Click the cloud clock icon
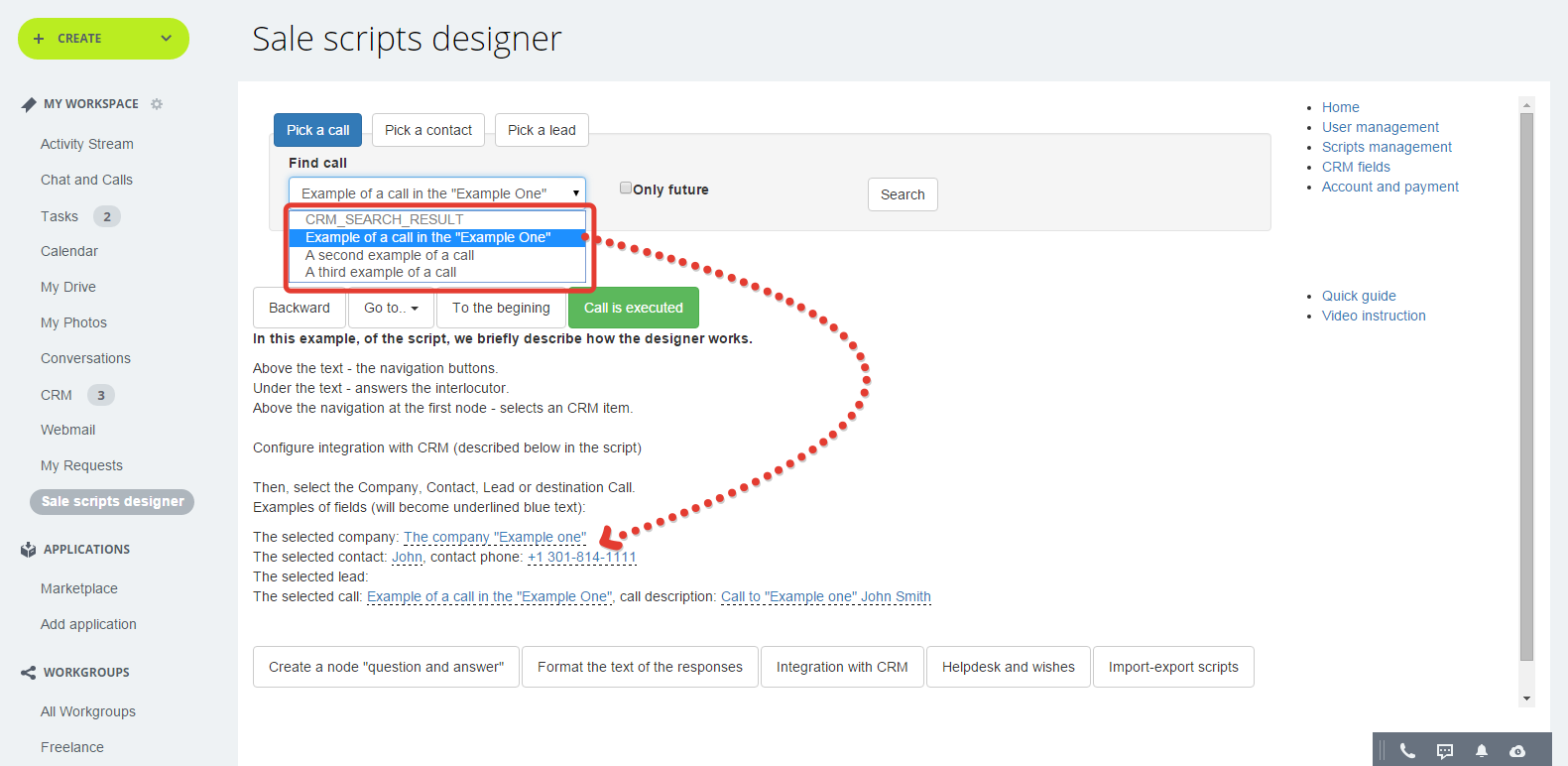This screenshot has height=766, width=1568. click(1517, 751)
